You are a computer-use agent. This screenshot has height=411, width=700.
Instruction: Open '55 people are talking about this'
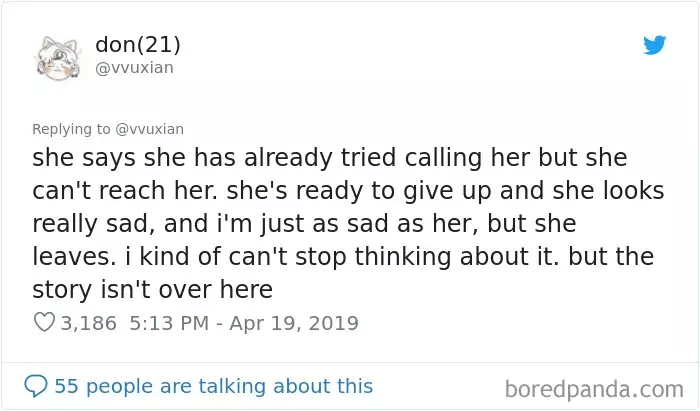pyautogui.click(x=213, y=385)
